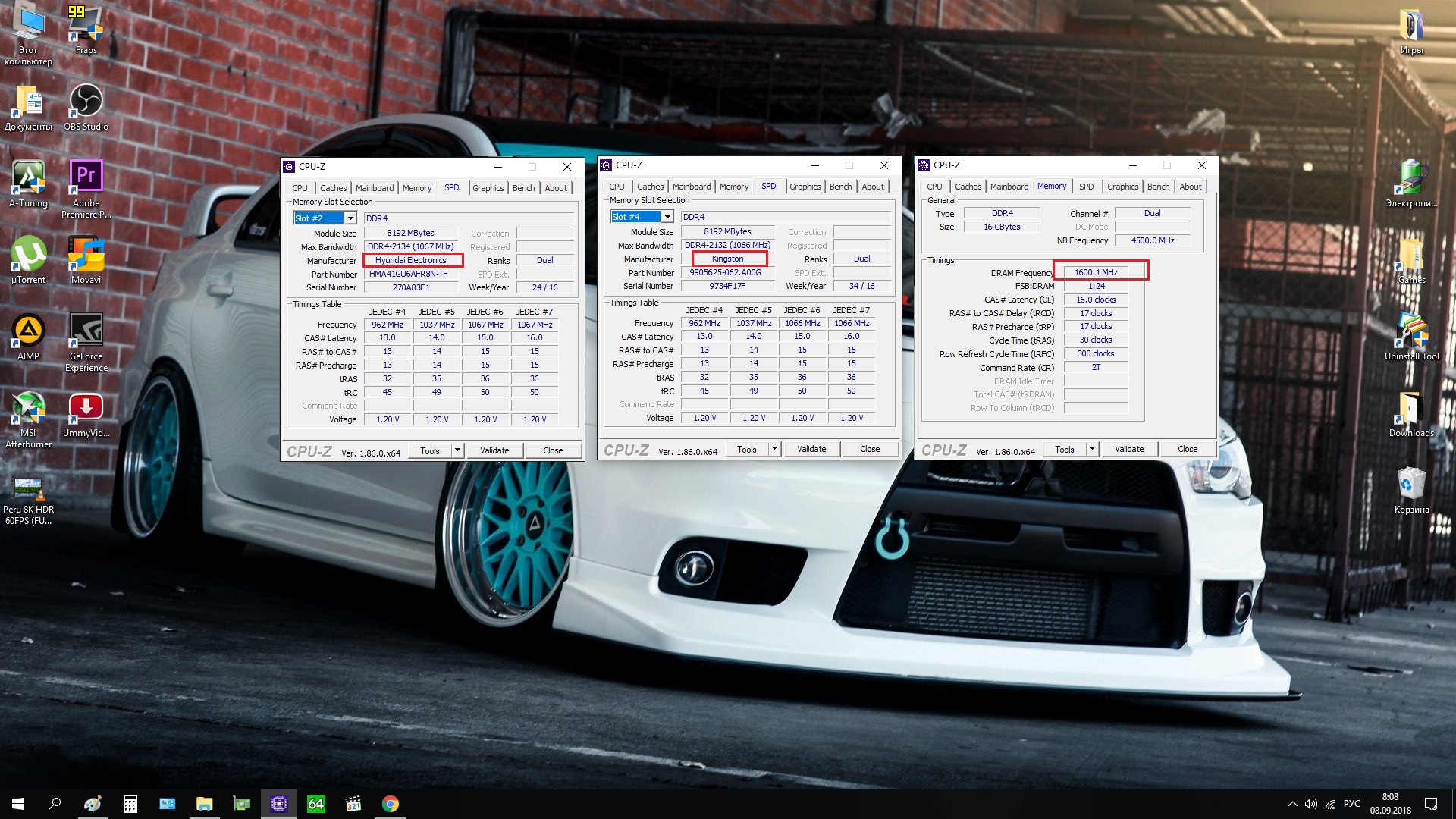This screenshot has width=1456, height=819.
Task: Open the Graphics tab in the middle CPU-Z window
Action: (x=805, y=187)
